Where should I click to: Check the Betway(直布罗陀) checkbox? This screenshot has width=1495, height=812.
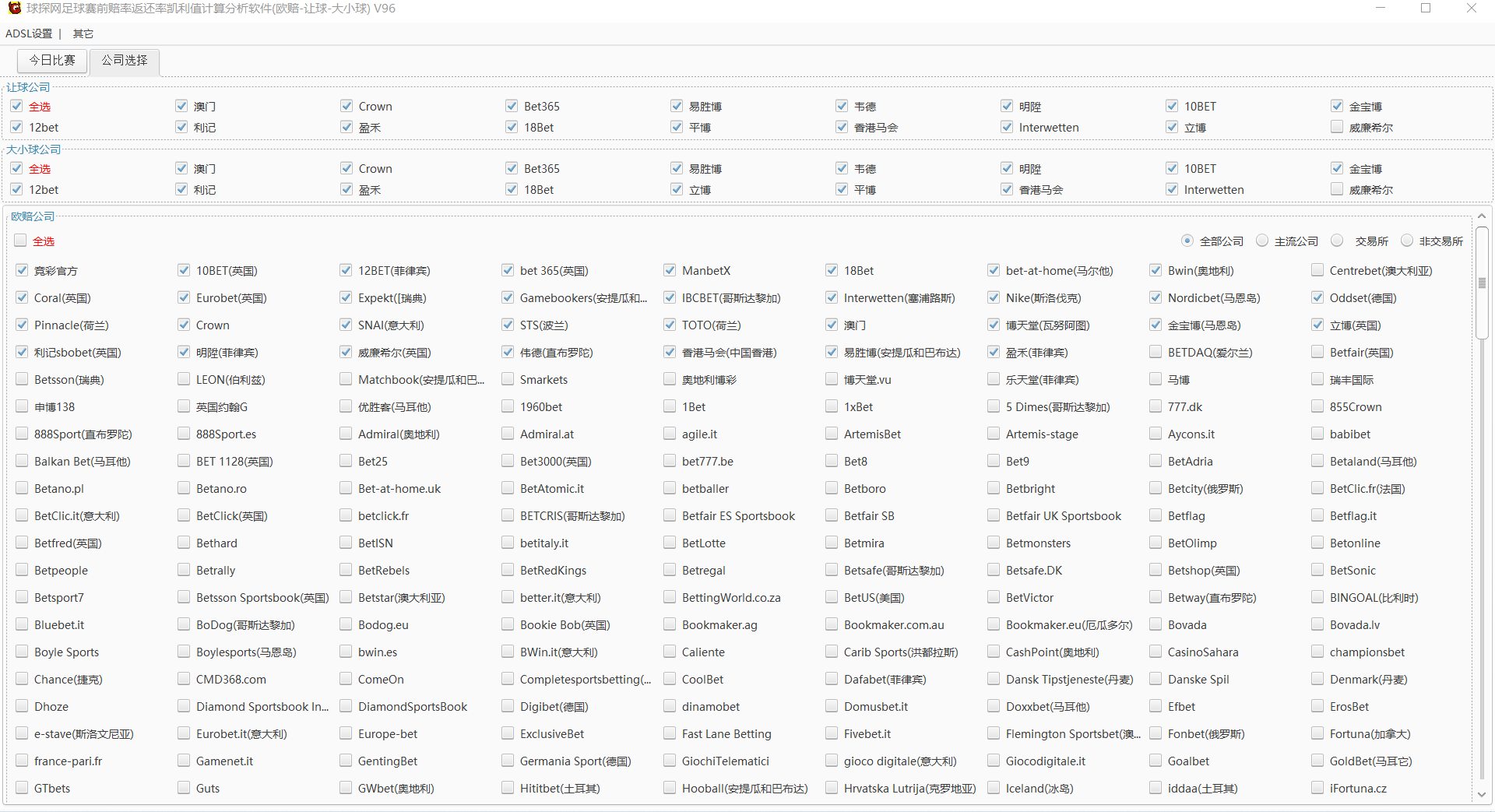[x=1156, y=597]
